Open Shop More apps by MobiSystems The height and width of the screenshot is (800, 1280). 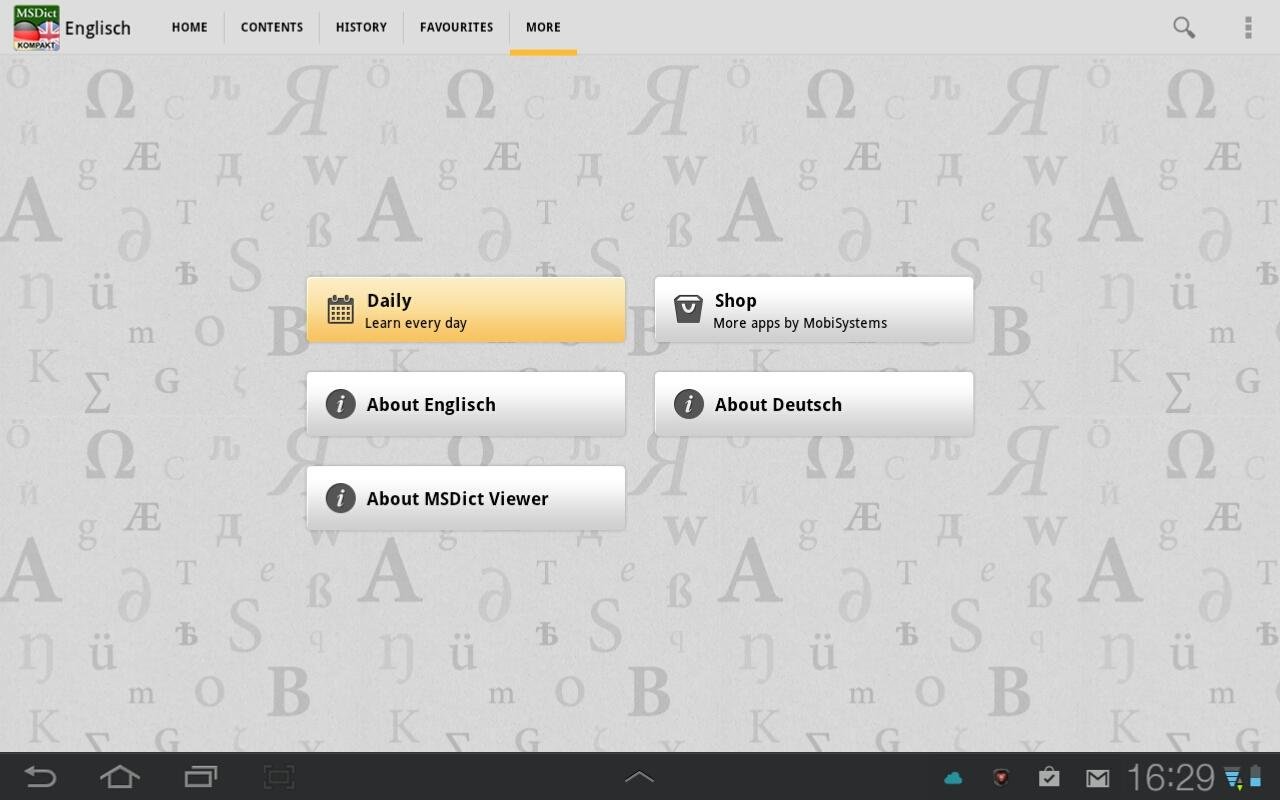pyautogui.click(x=814, y=310)
